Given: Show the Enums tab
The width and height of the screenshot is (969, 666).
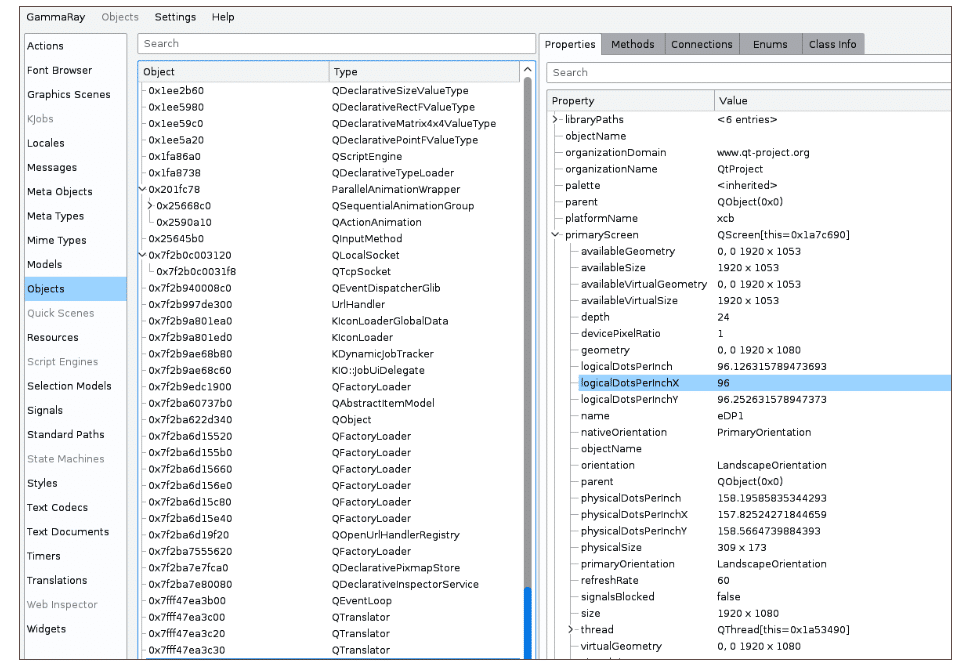Looking at the screenshot, I should [x=770, y=44].
